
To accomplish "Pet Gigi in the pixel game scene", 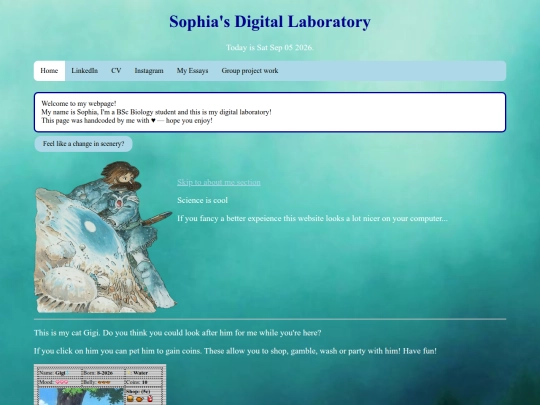I will pos(80,396).
